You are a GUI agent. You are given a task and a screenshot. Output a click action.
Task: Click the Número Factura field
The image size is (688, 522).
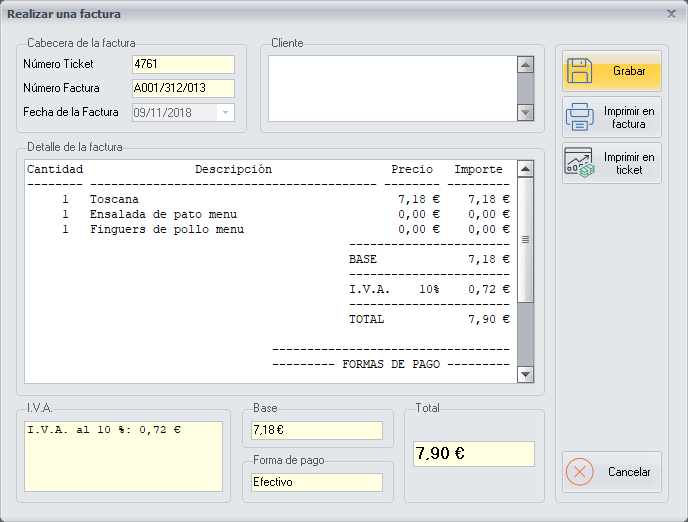183,88
